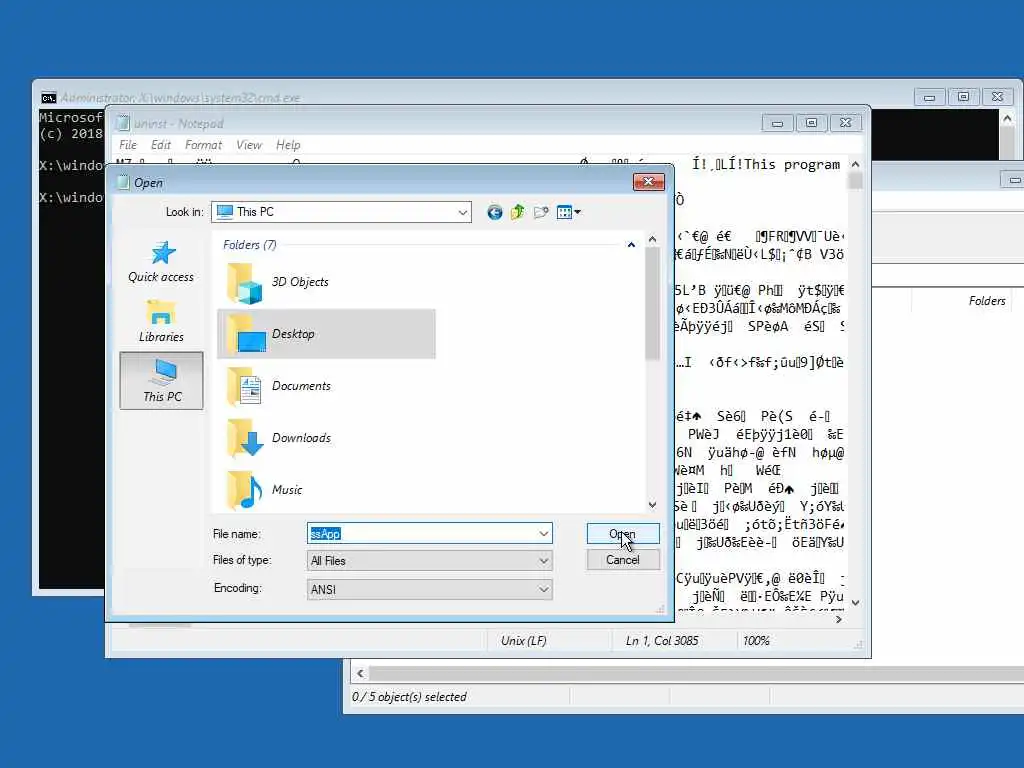Minimize the Notepad window

coord(777,123)
